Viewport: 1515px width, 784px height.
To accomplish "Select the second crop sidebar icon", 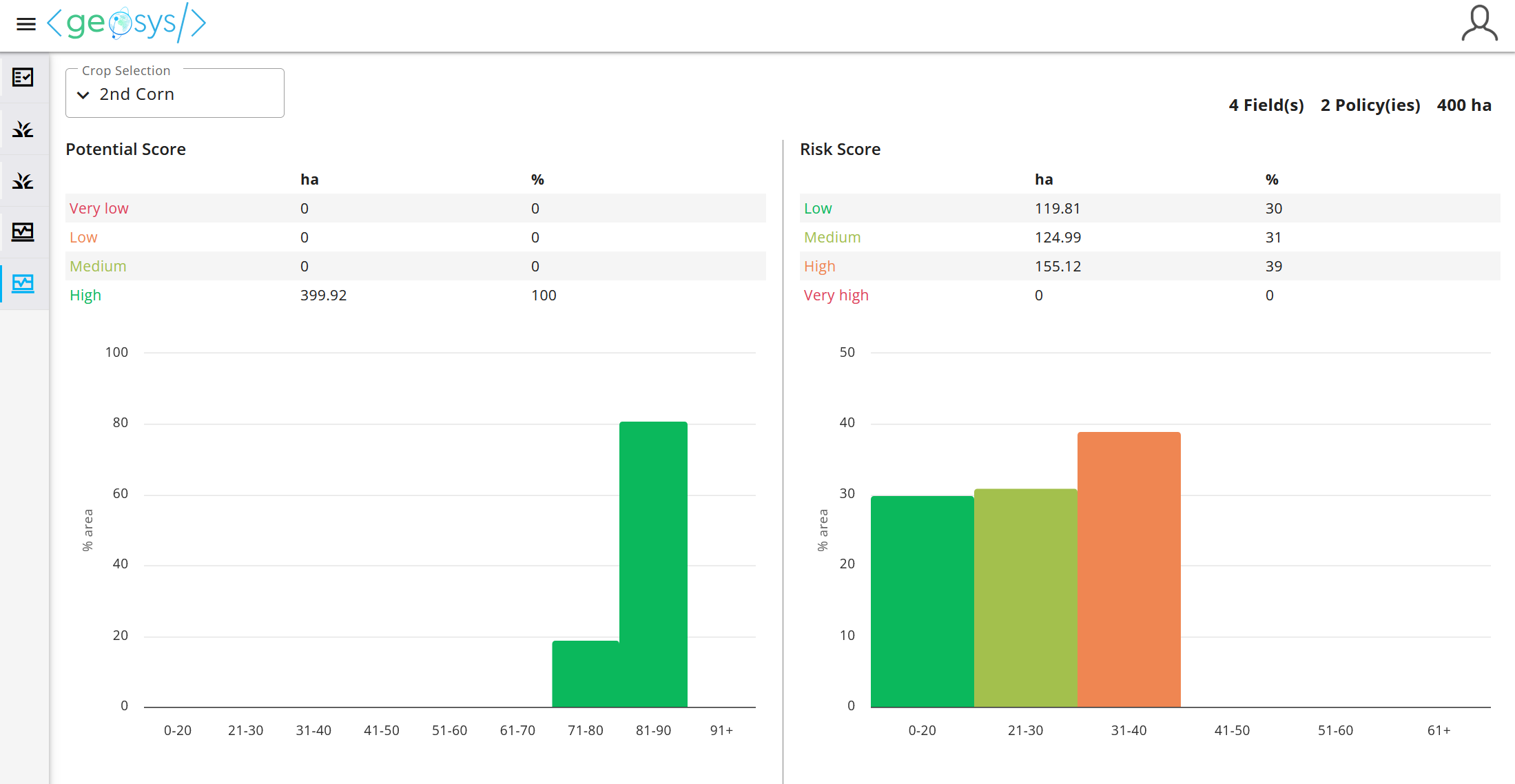I will pos(23,180).
